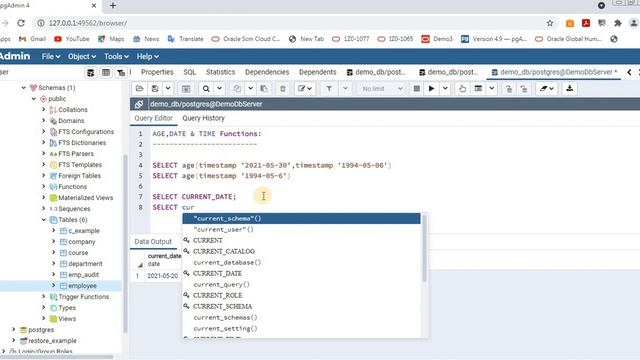The width and height of the screenshot is (640, 360).
Task: Switch to the SQL tab
Action: 189,72
